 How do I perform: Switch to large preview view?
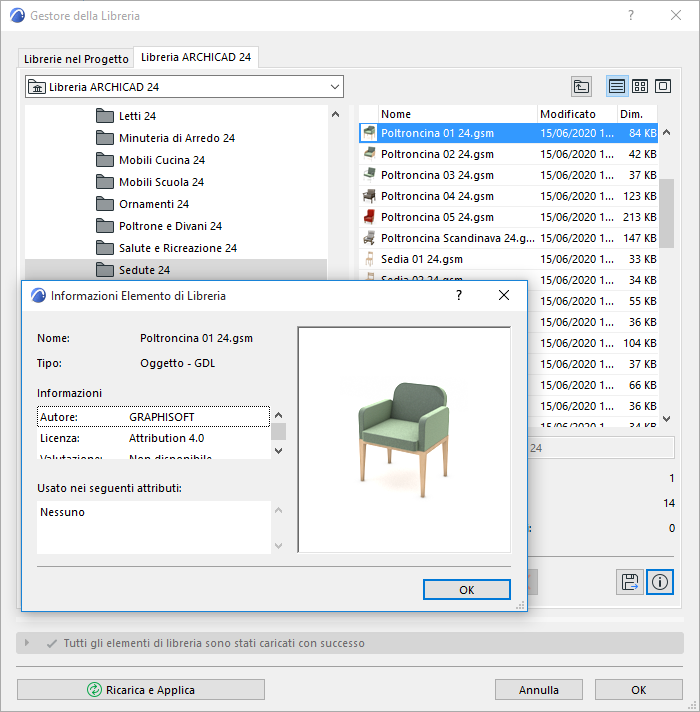pos(663,86)
